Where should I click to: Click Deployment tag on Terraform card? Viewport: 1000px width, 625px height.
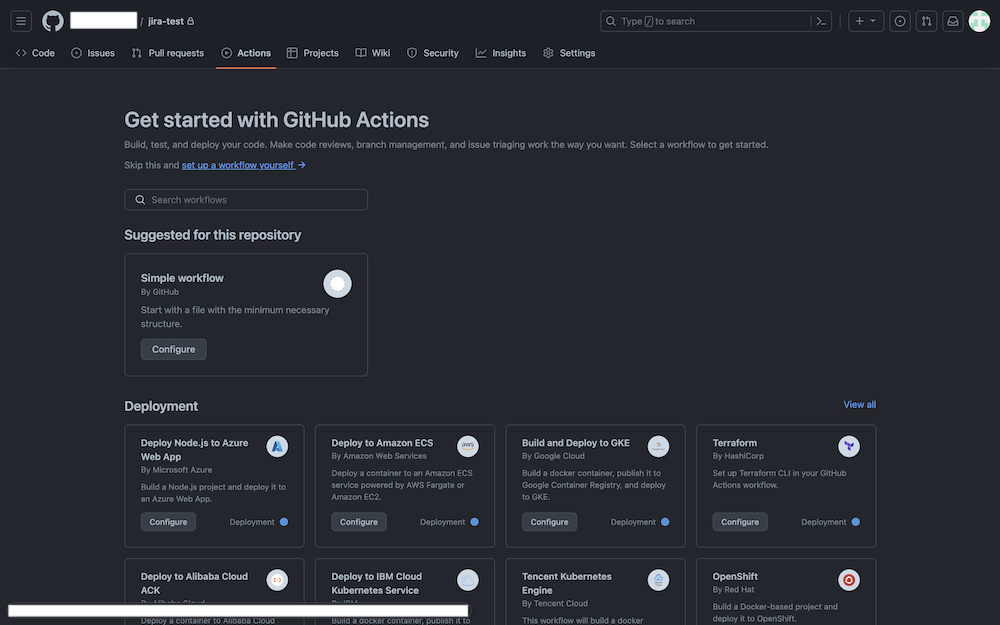click(830, 522)
